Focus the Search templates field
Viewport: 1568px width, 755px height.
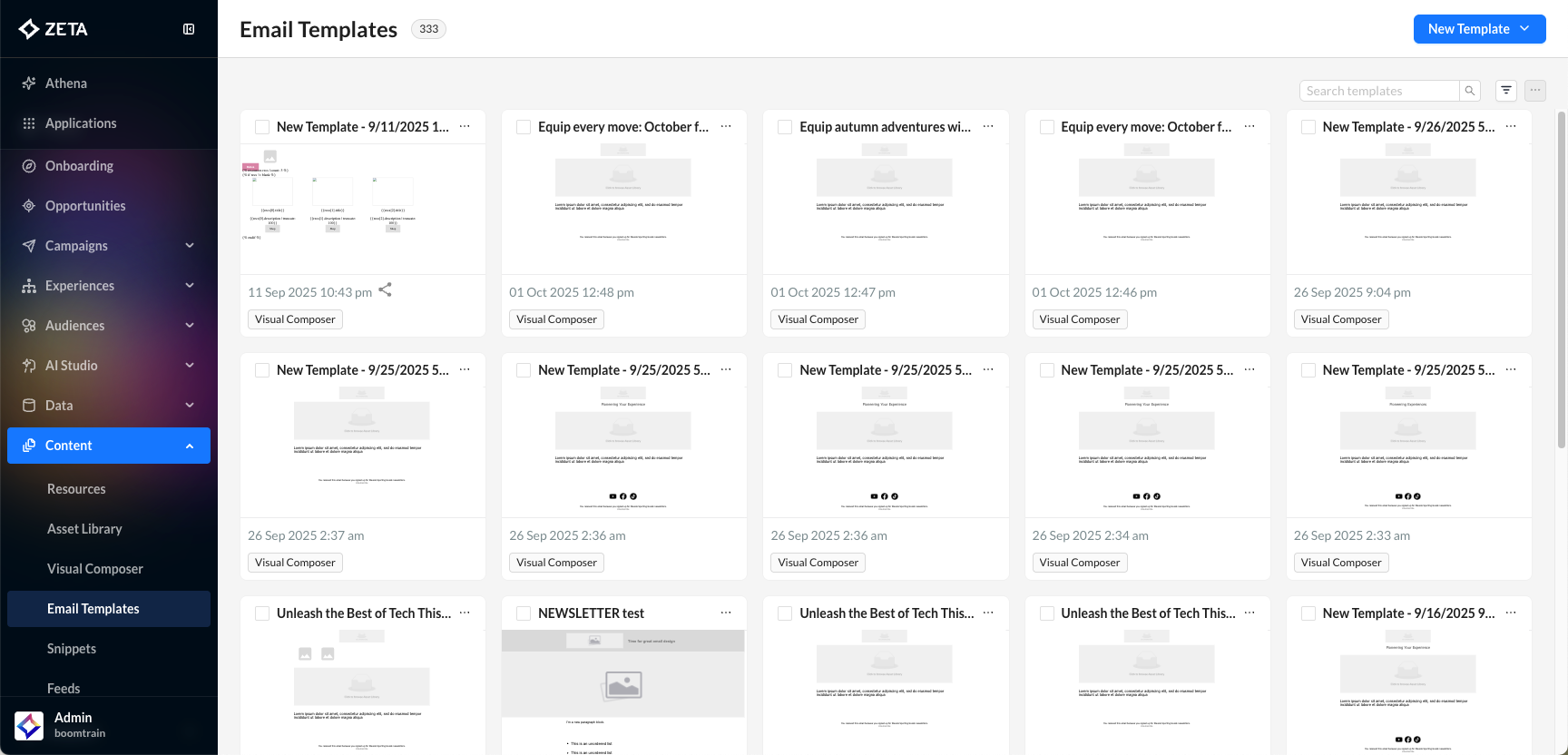[x=1379, y=91]
